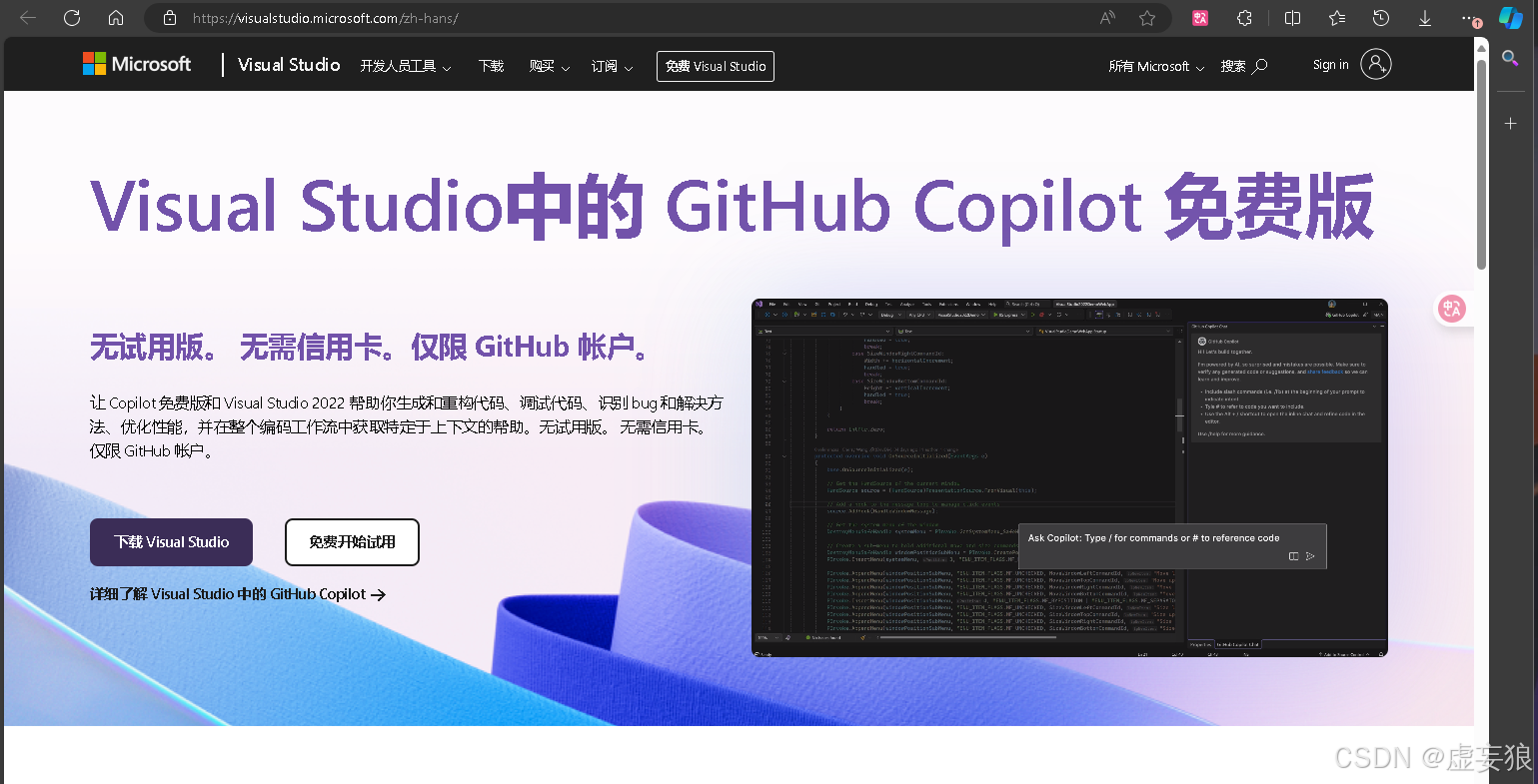Open Downloads arrow icon
This screenshot has height=784, width=1538.
[x=1425, y=18]
